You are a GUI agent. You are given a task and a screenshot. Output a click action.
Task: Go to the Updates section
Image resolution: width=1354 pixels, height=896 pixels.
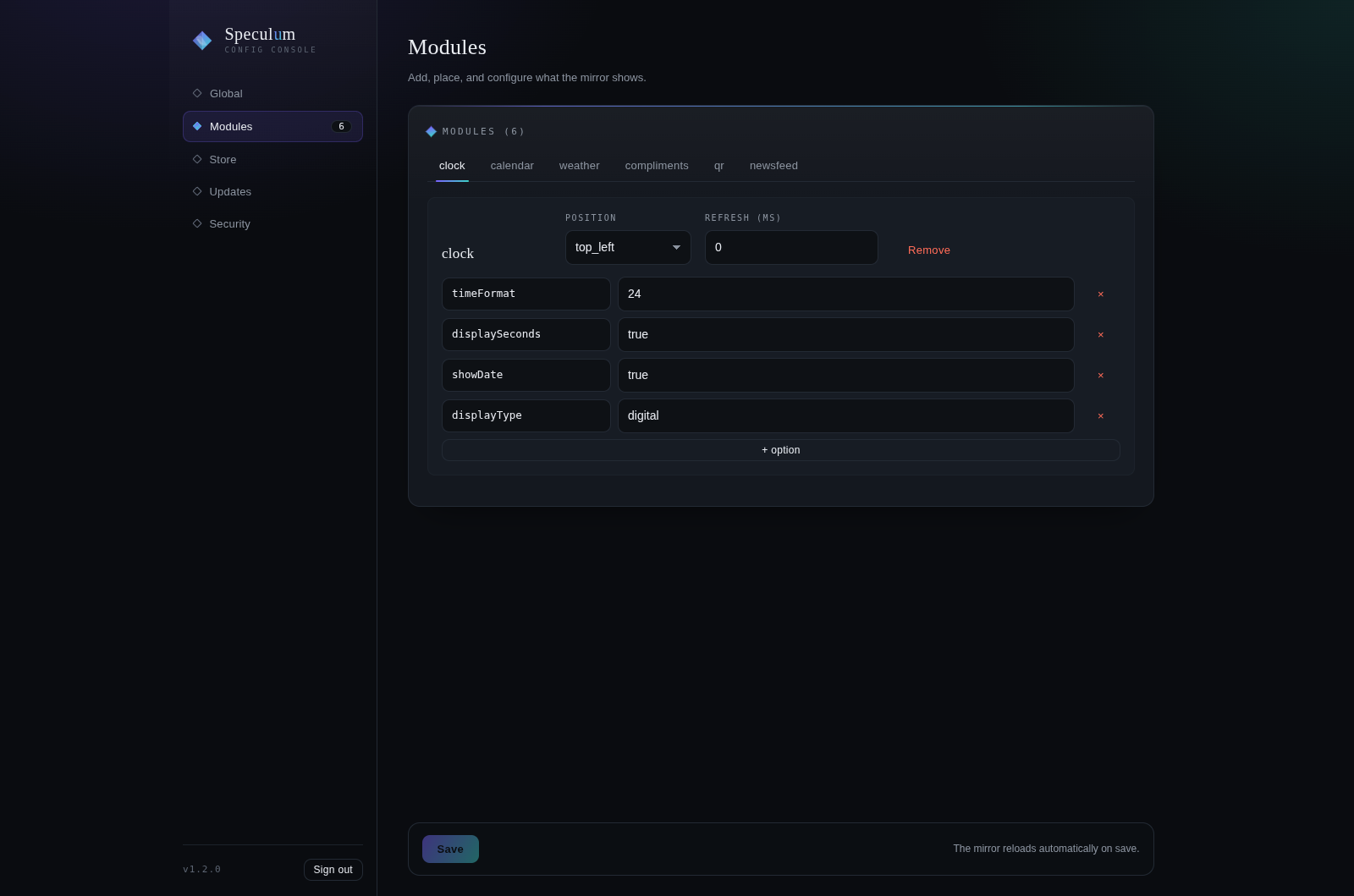pos(272,191)
